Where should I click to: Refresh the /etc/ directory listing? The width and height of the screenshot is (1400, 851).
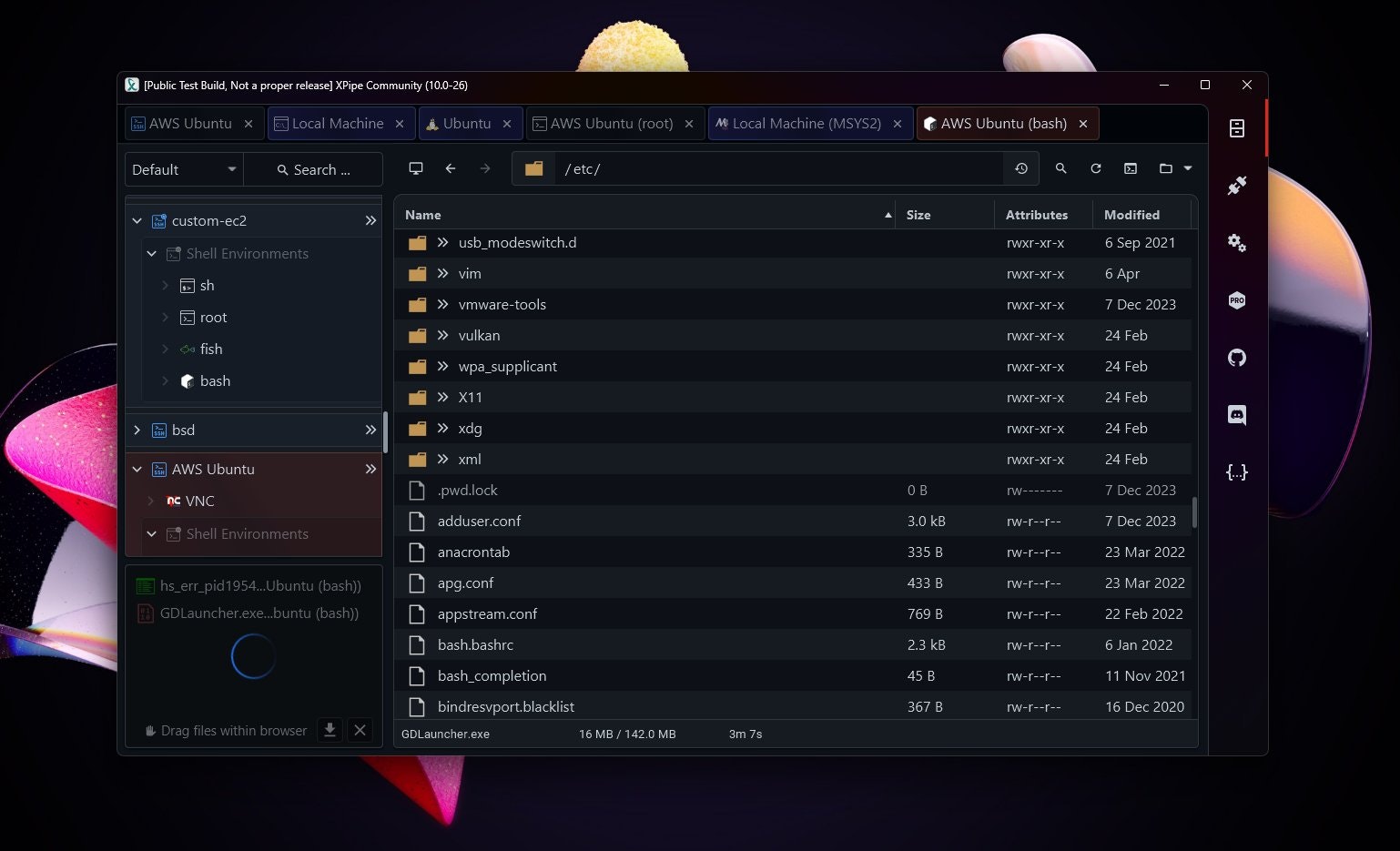pos(1096,168)
